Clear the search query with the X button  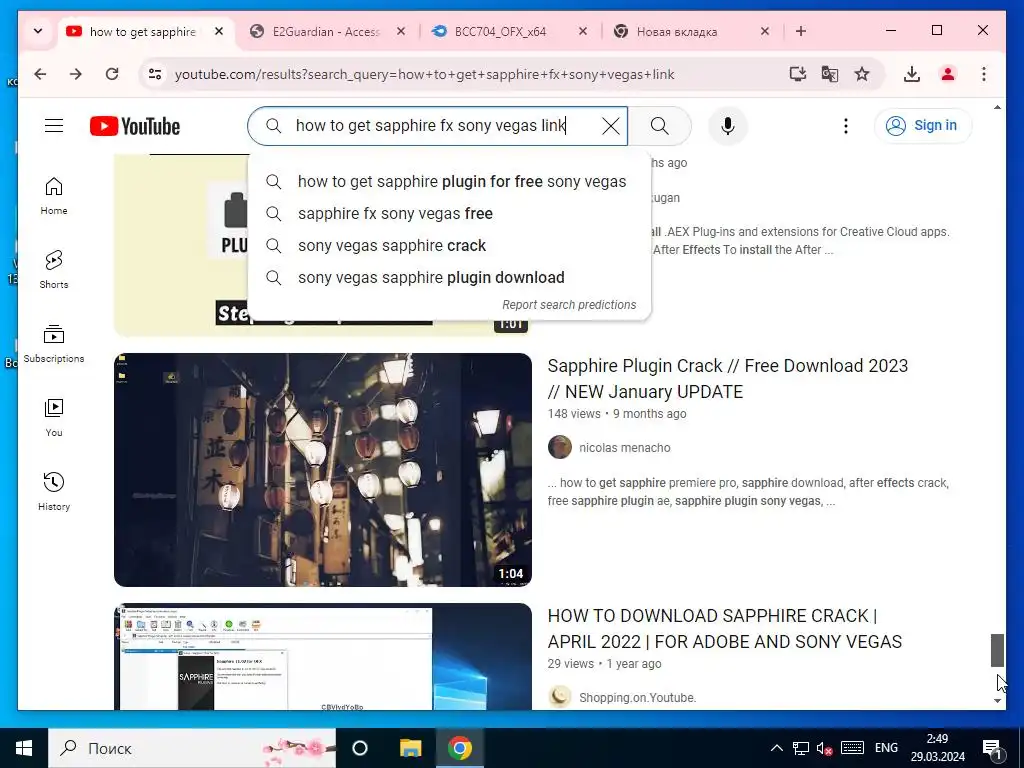[x=611, y=126]
